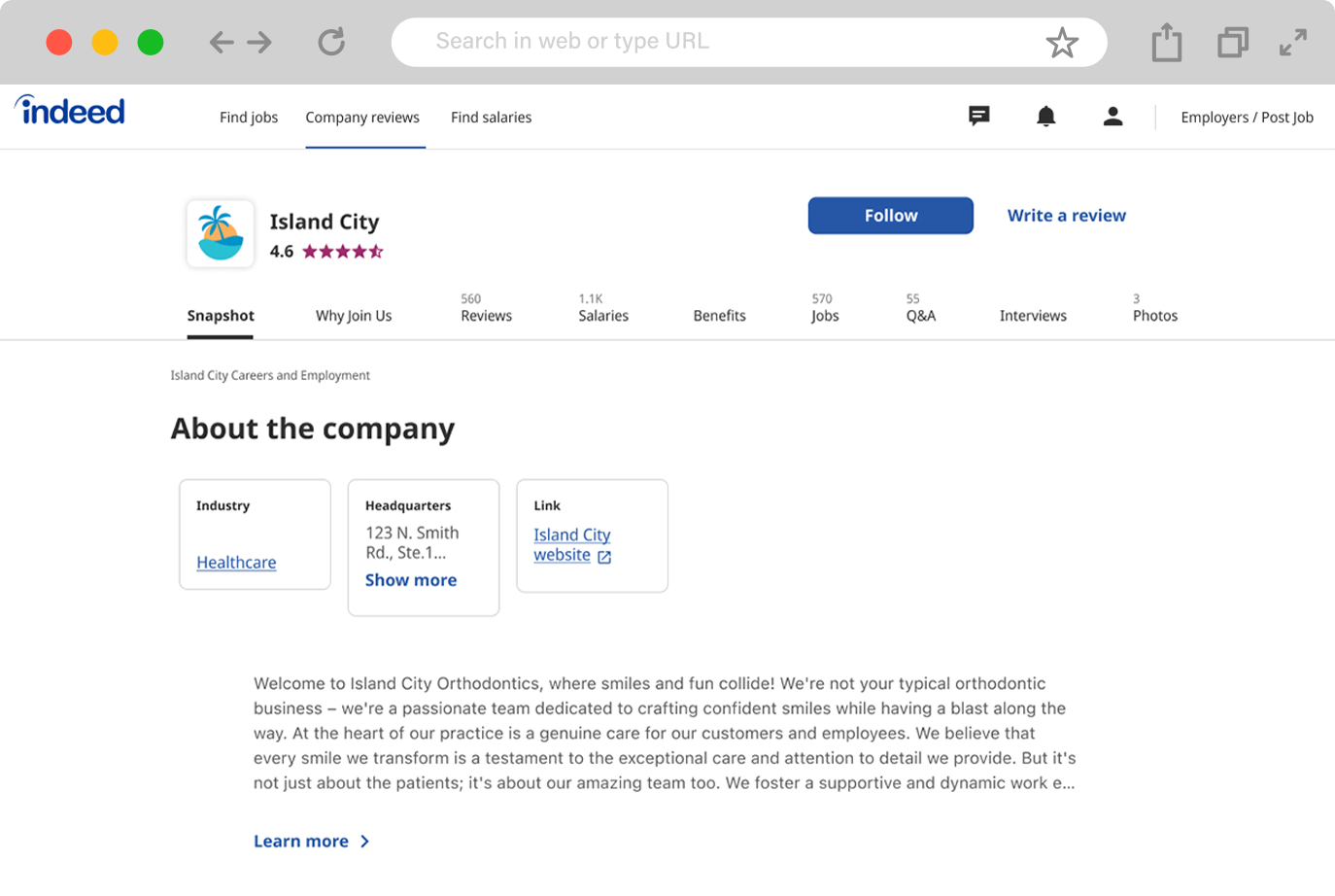Go back using the browser back arrow
This screenshot has width=1335, height=896.
[222, 42]
